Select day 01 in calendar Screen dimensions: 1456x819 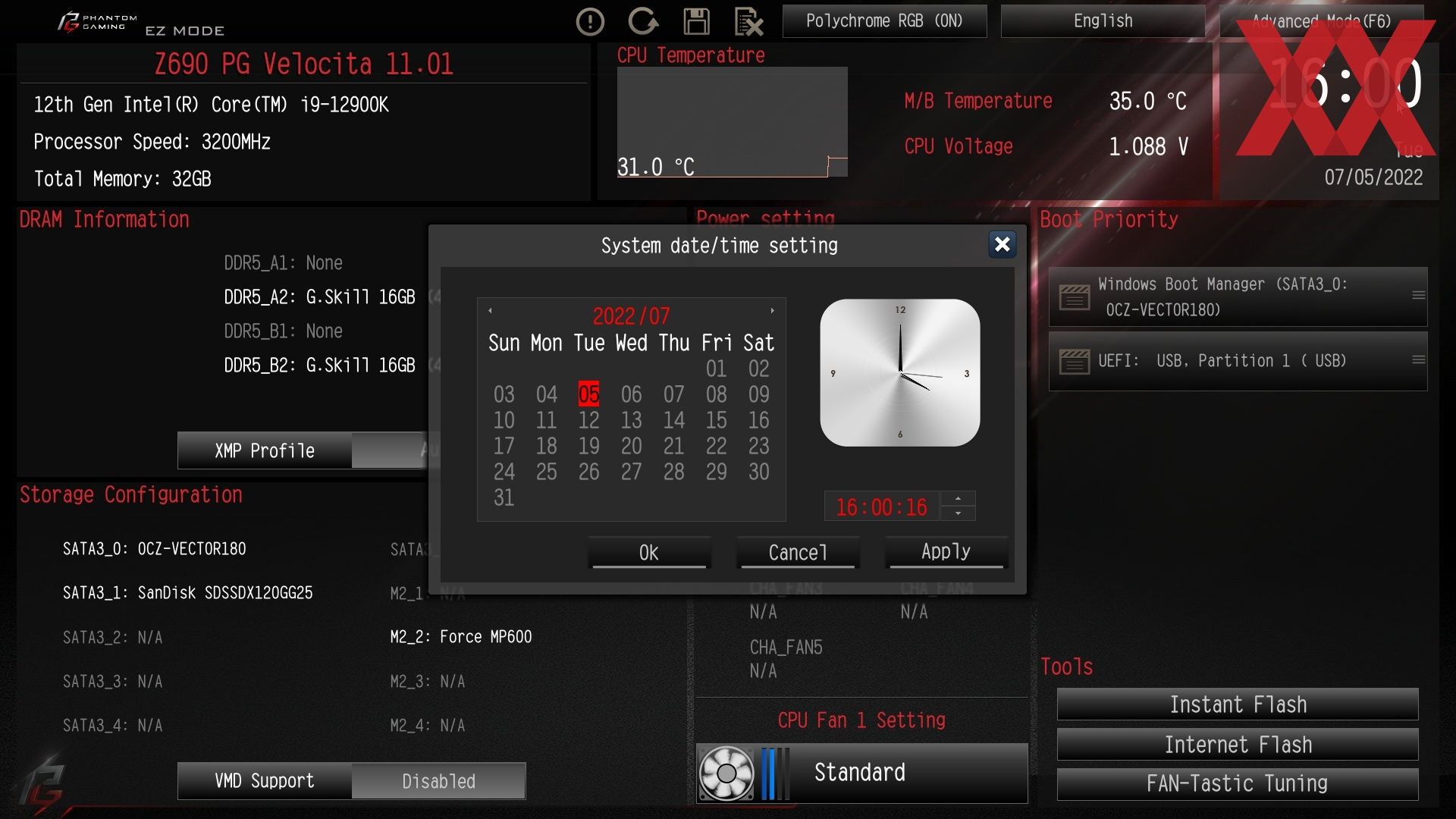coord(716,369)
